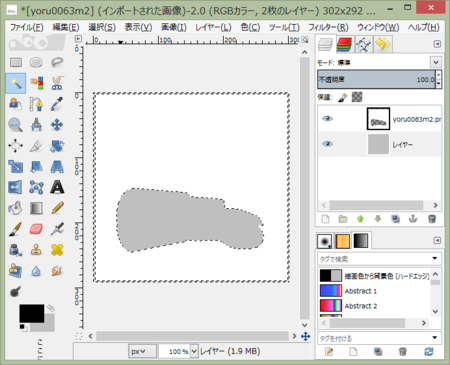Select the Ellipse Select tool
The width and height of the screenshot is (450, 365).
pyautogui.click(x=36, y=62)
